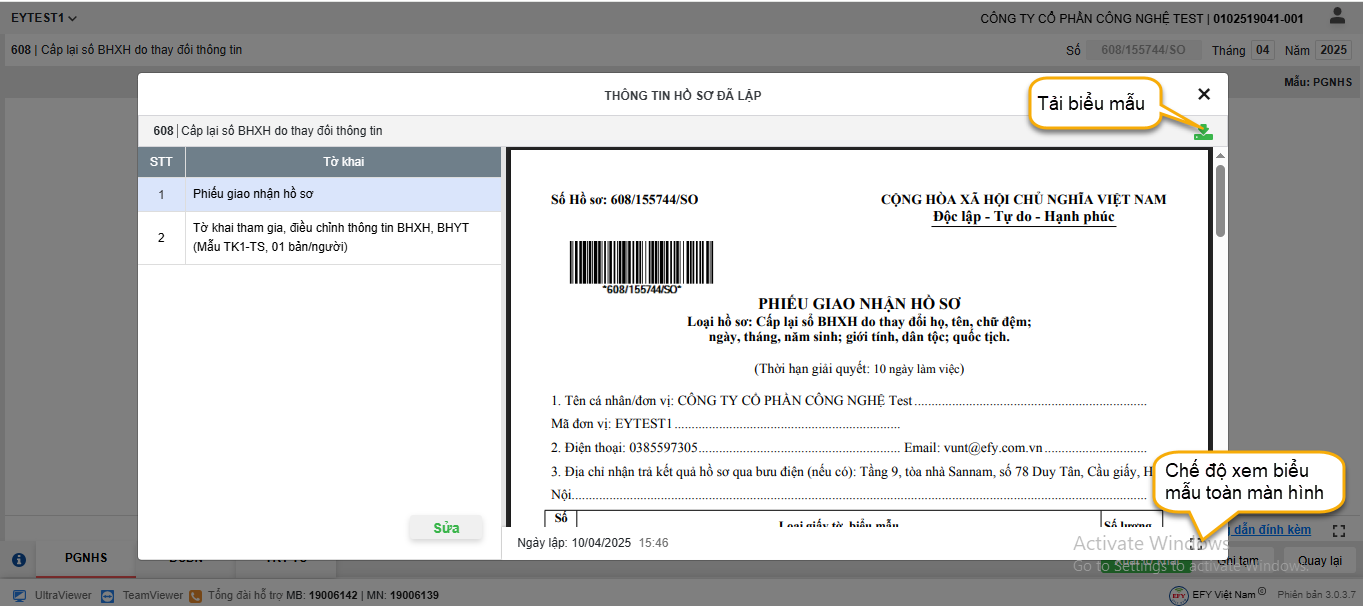Select 'Phiếu giao nhận hồ sơ' row

point(319,195)
